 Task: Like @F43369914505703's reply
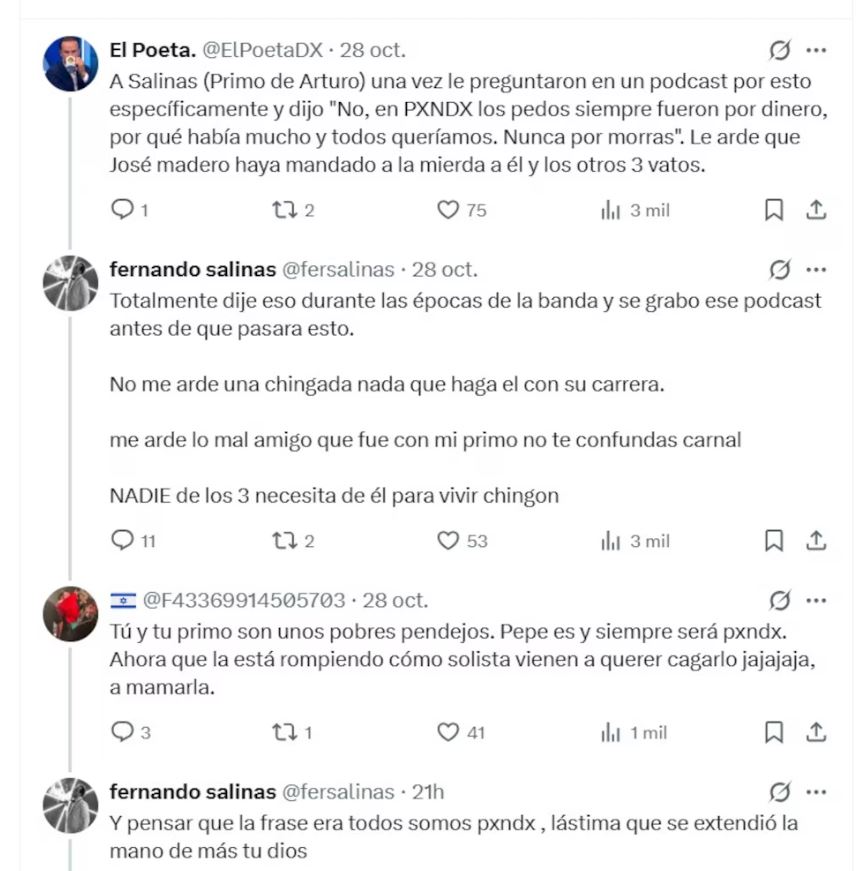446,732
